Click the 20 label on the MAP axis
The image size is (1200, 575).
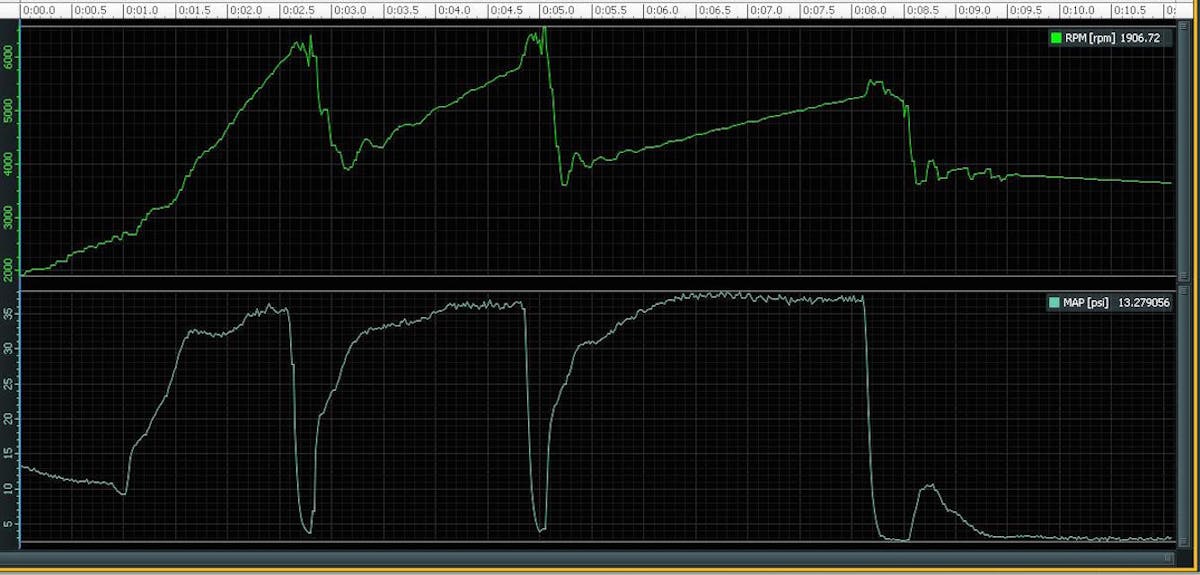(x=10, y=418)
